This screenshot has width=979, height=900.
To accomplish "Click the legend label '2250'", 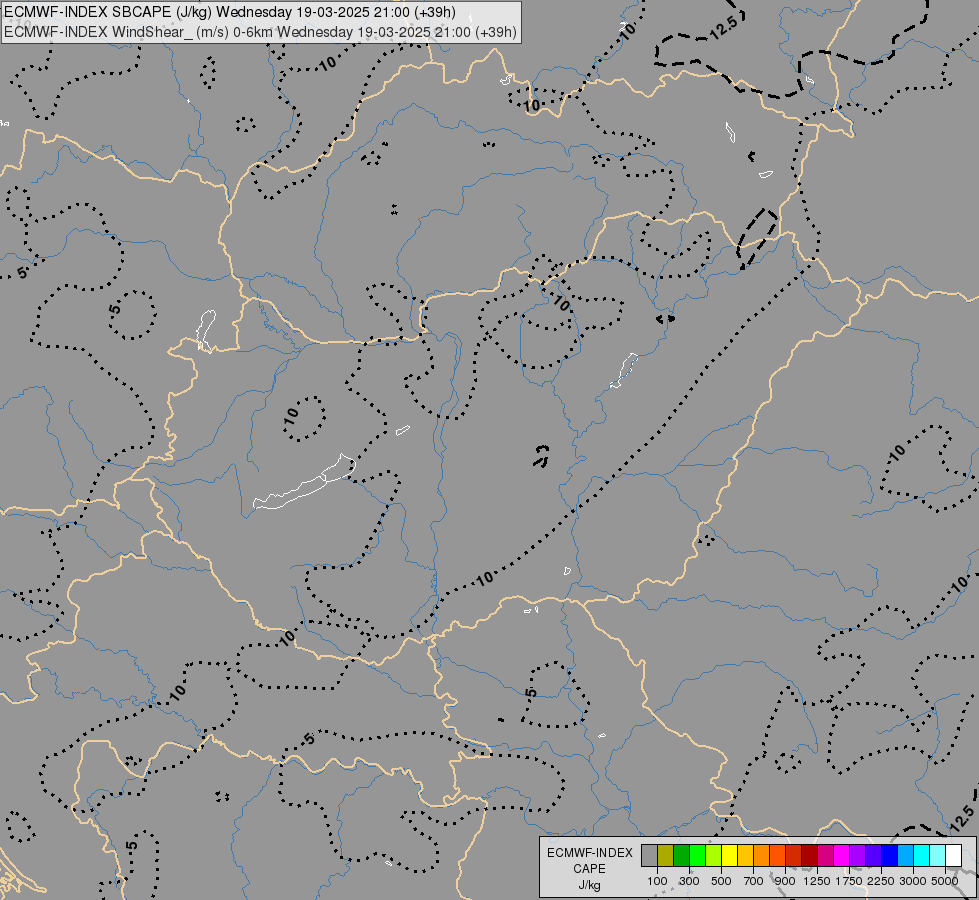I will pos(881,881).
